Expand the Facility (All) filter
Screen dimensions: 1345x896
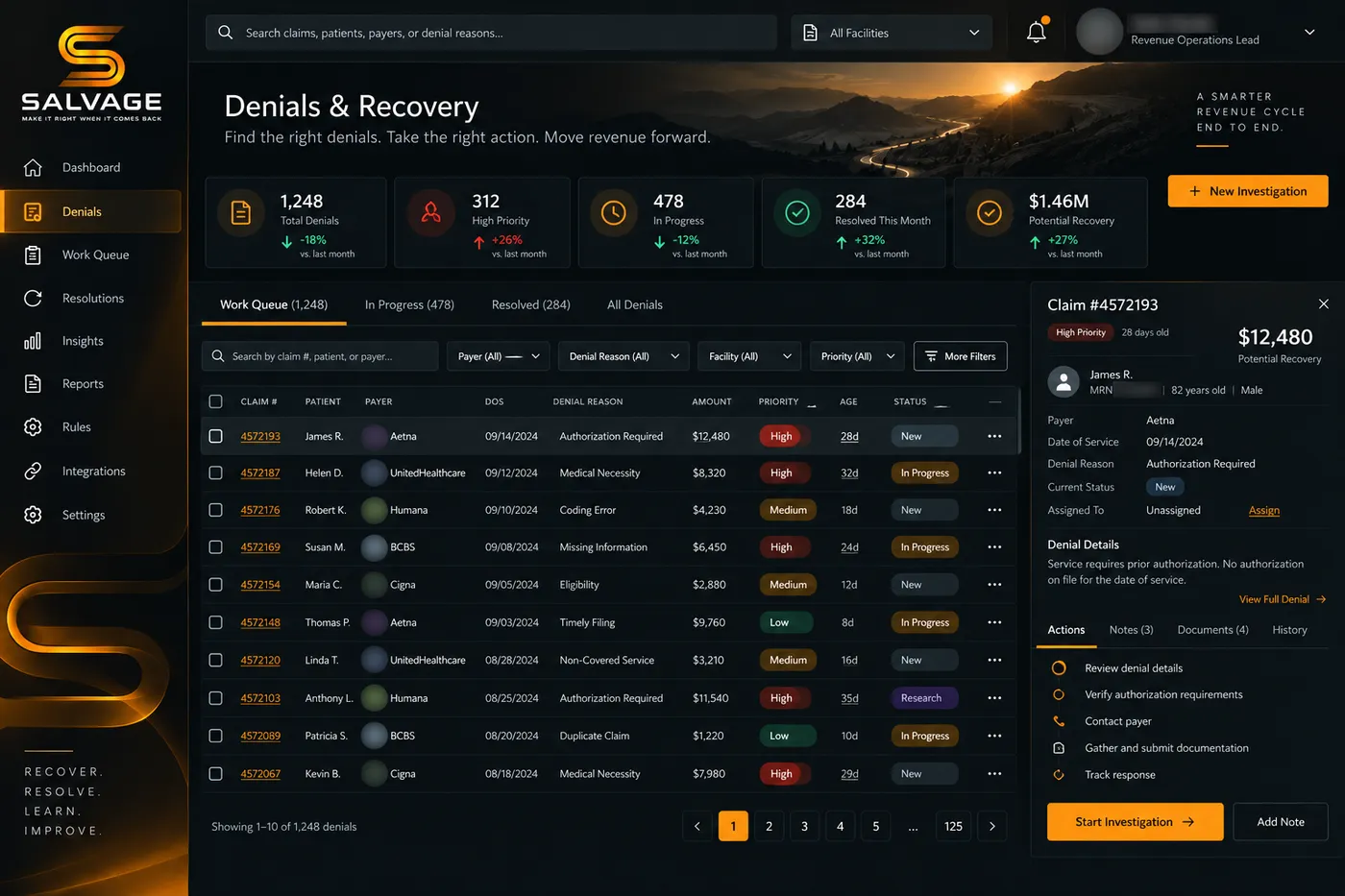pyautogui.click(x=749, y=356)
